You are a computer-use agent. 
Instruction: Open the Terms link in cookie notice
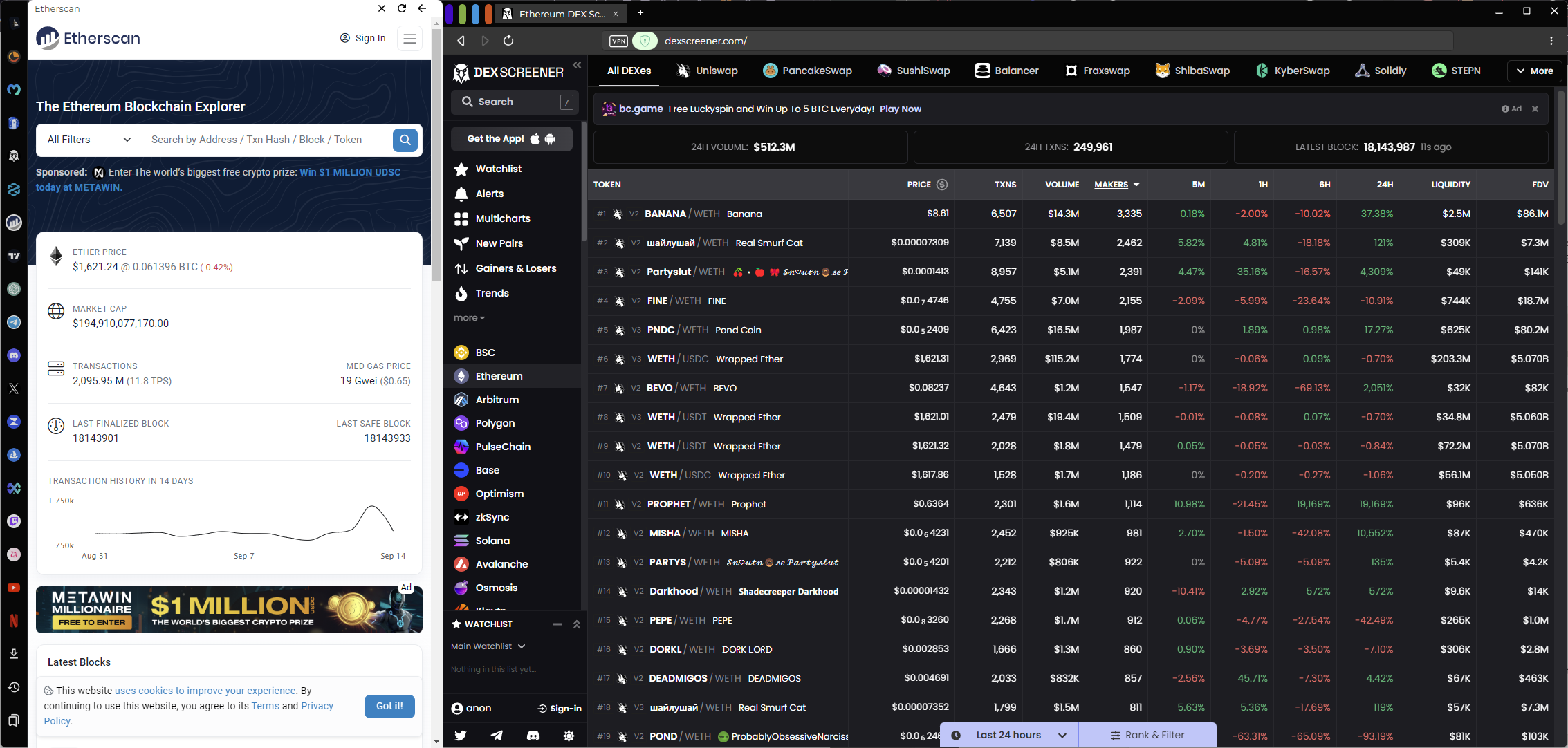click(265, 706)
